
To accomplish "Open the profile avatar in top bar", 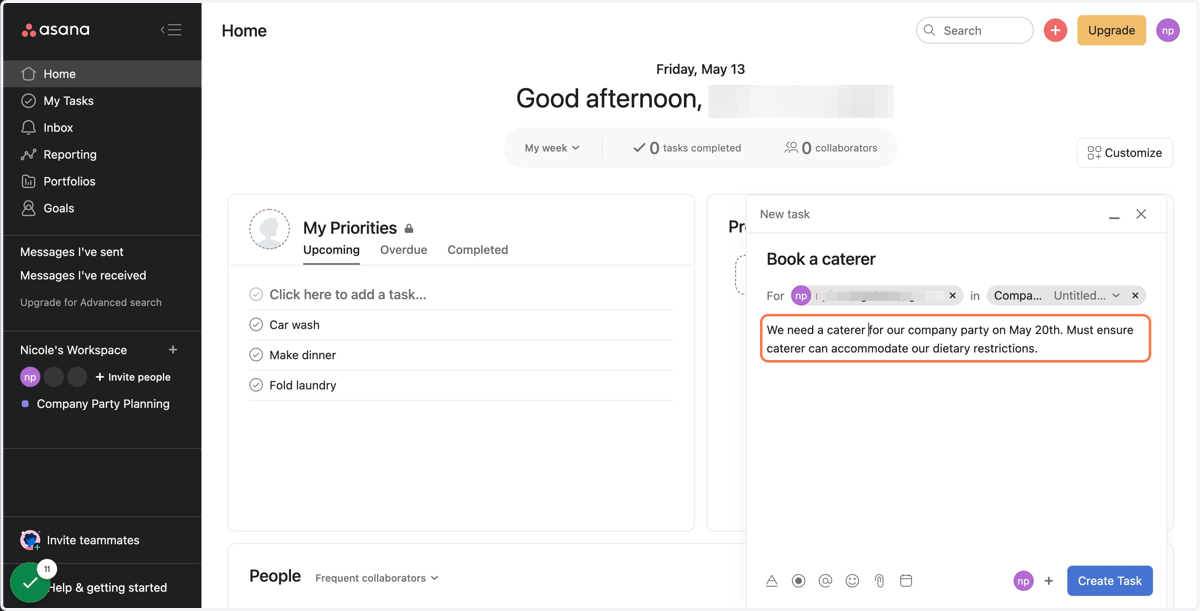I will [x=1168, y=30].
